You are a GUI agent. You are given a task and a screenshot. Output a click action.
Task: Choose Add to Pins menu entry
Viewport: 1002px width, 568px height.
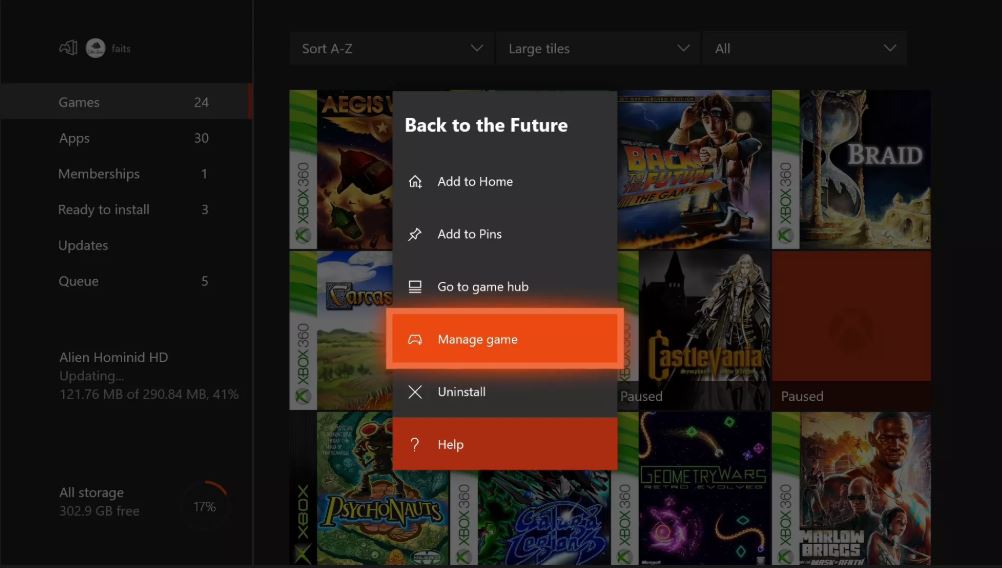pyautogui.click(x=505, y=234)
